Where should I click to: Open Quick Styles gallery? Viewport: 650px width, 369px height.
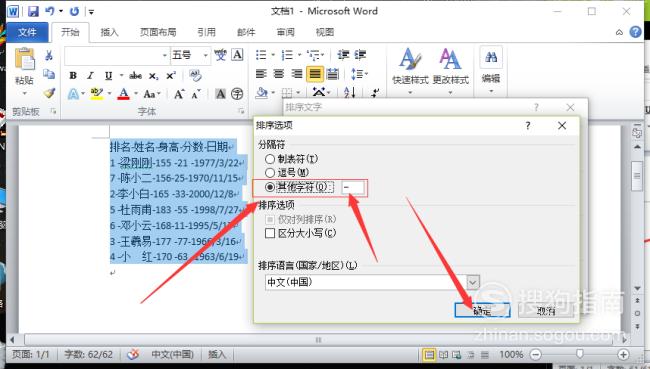[x=410, y=69]
